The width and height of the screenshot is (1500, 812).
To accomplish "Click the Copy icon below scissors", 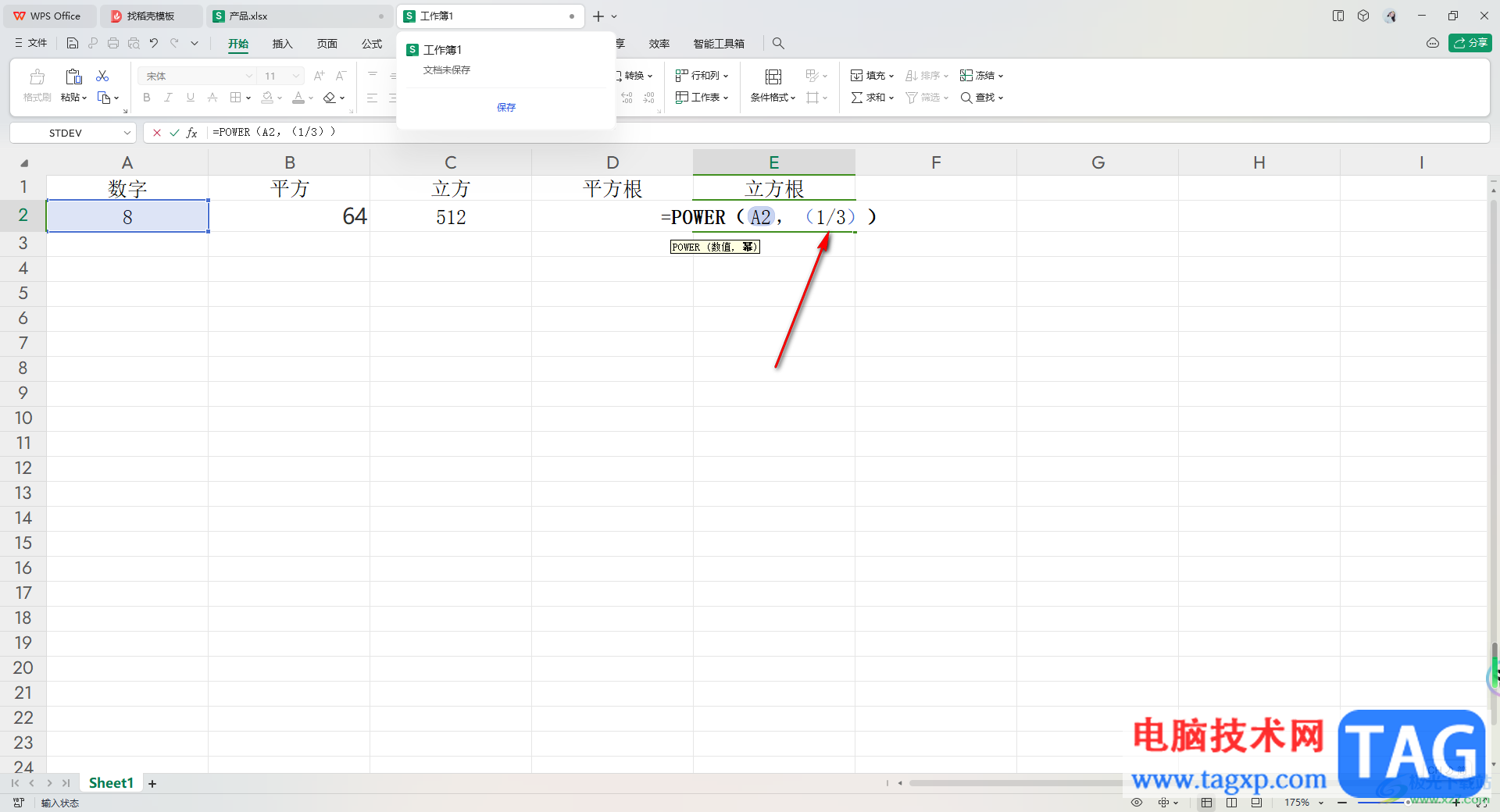I will (x=104, y=98).
